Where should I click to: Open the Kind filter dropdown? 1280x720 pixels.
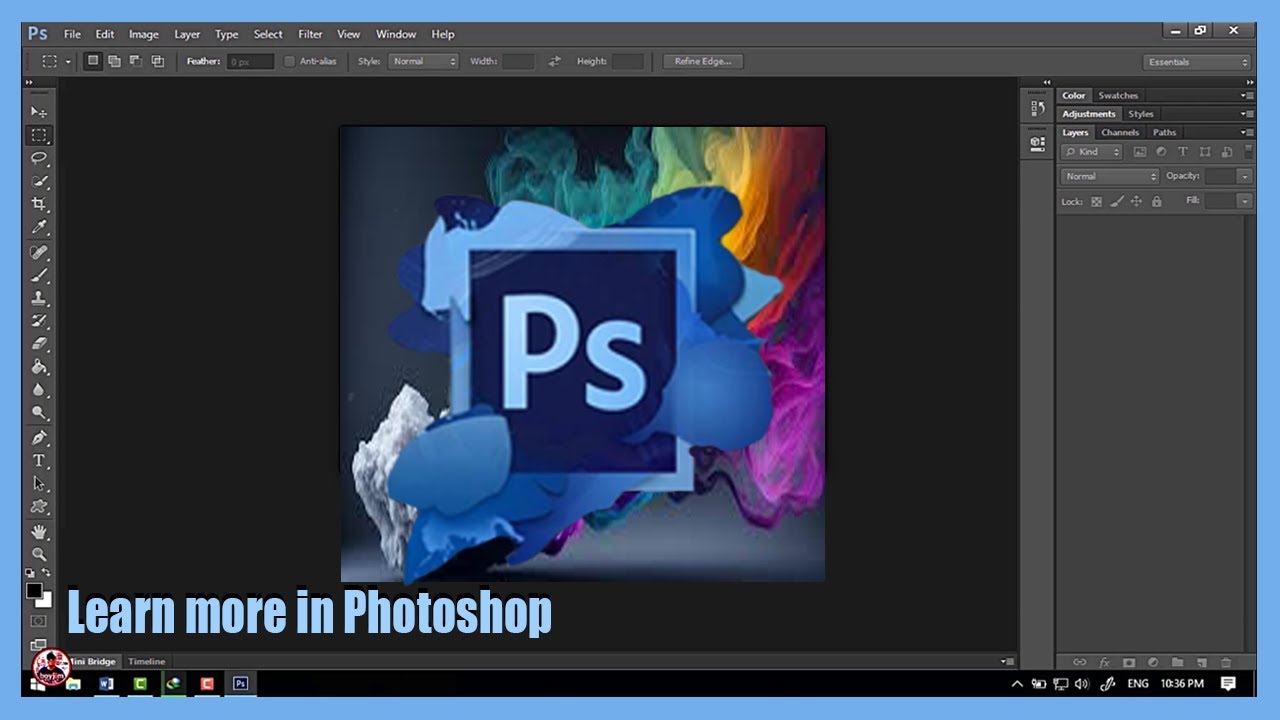point(1093,152)
